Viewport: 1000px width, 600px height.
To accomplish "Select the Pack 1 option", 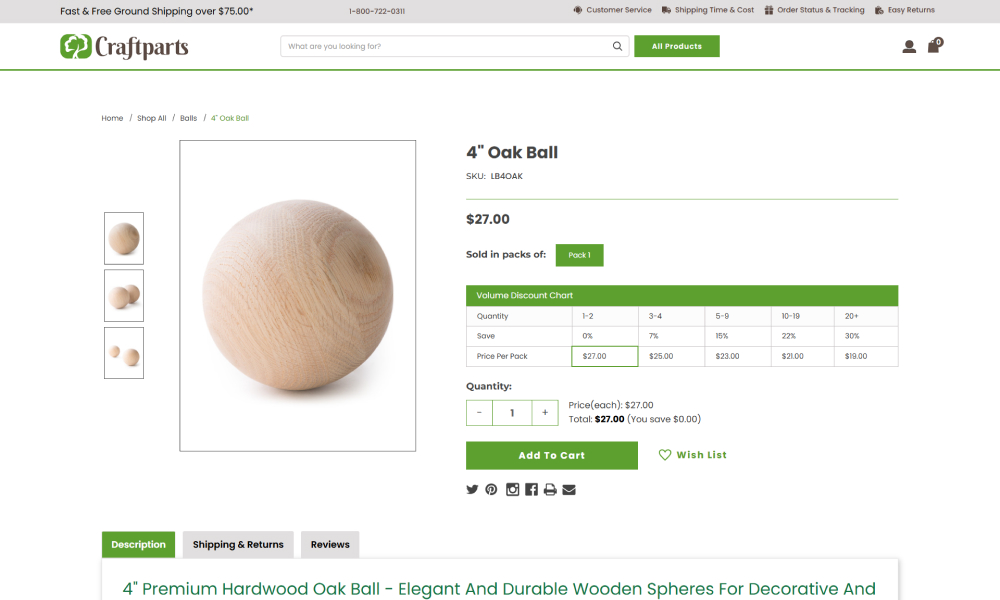I will (x=579, y=255).
